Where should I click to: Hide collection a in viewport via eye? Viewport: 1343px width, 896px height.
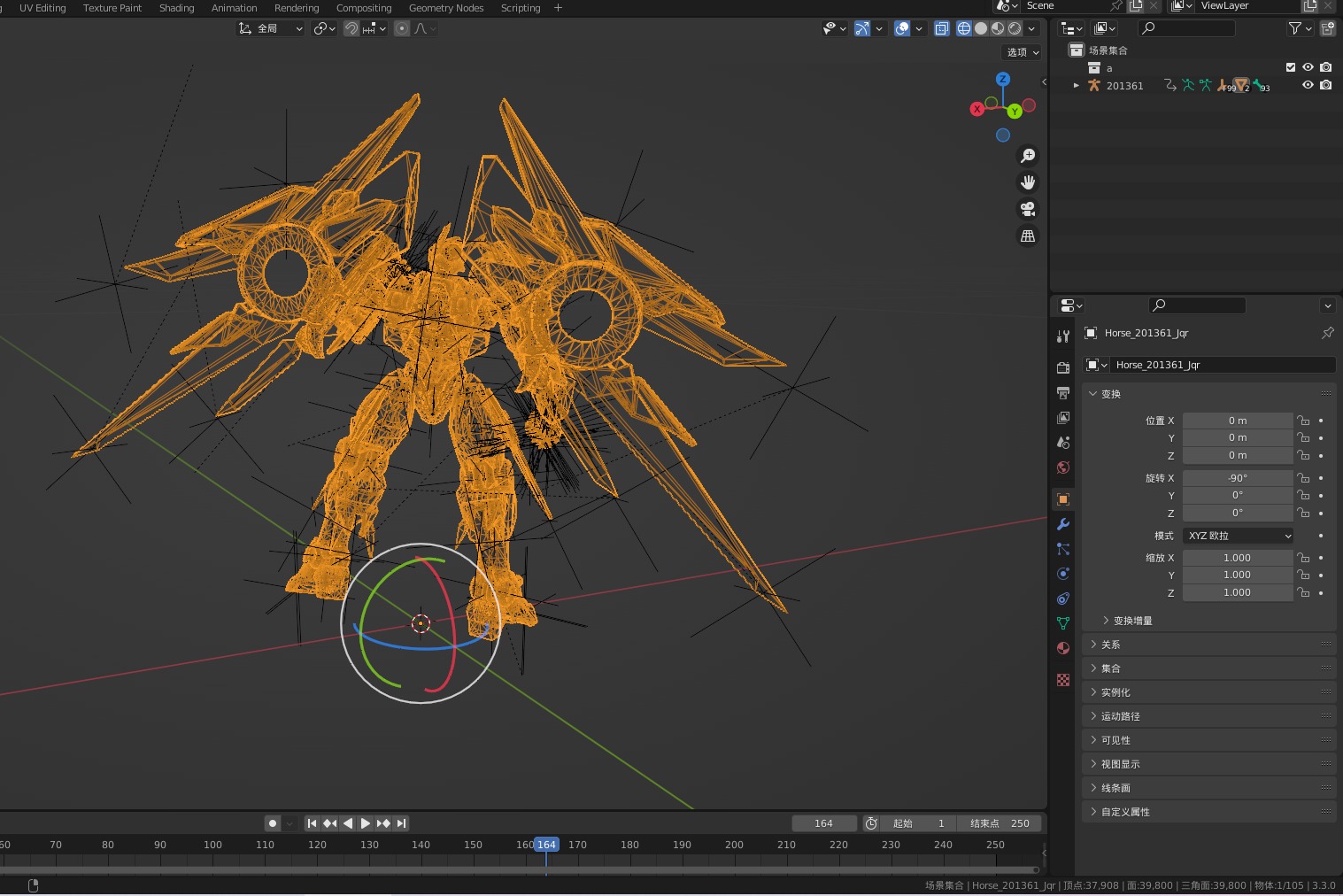[1308, 67]
